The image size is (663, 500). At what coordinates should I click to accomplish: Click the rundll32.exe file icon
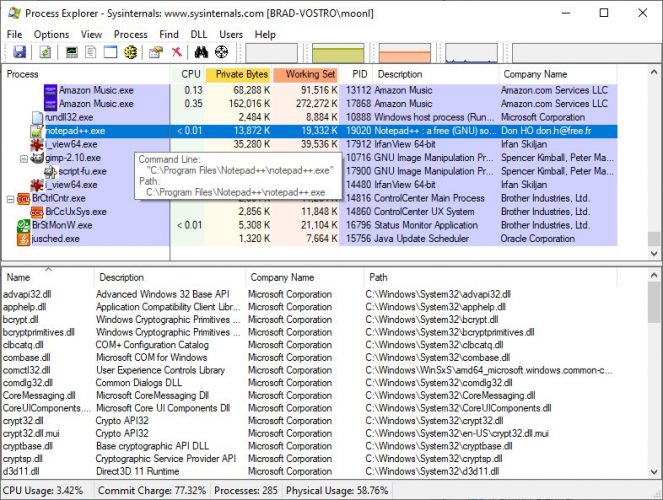click(x=38, y=117)
